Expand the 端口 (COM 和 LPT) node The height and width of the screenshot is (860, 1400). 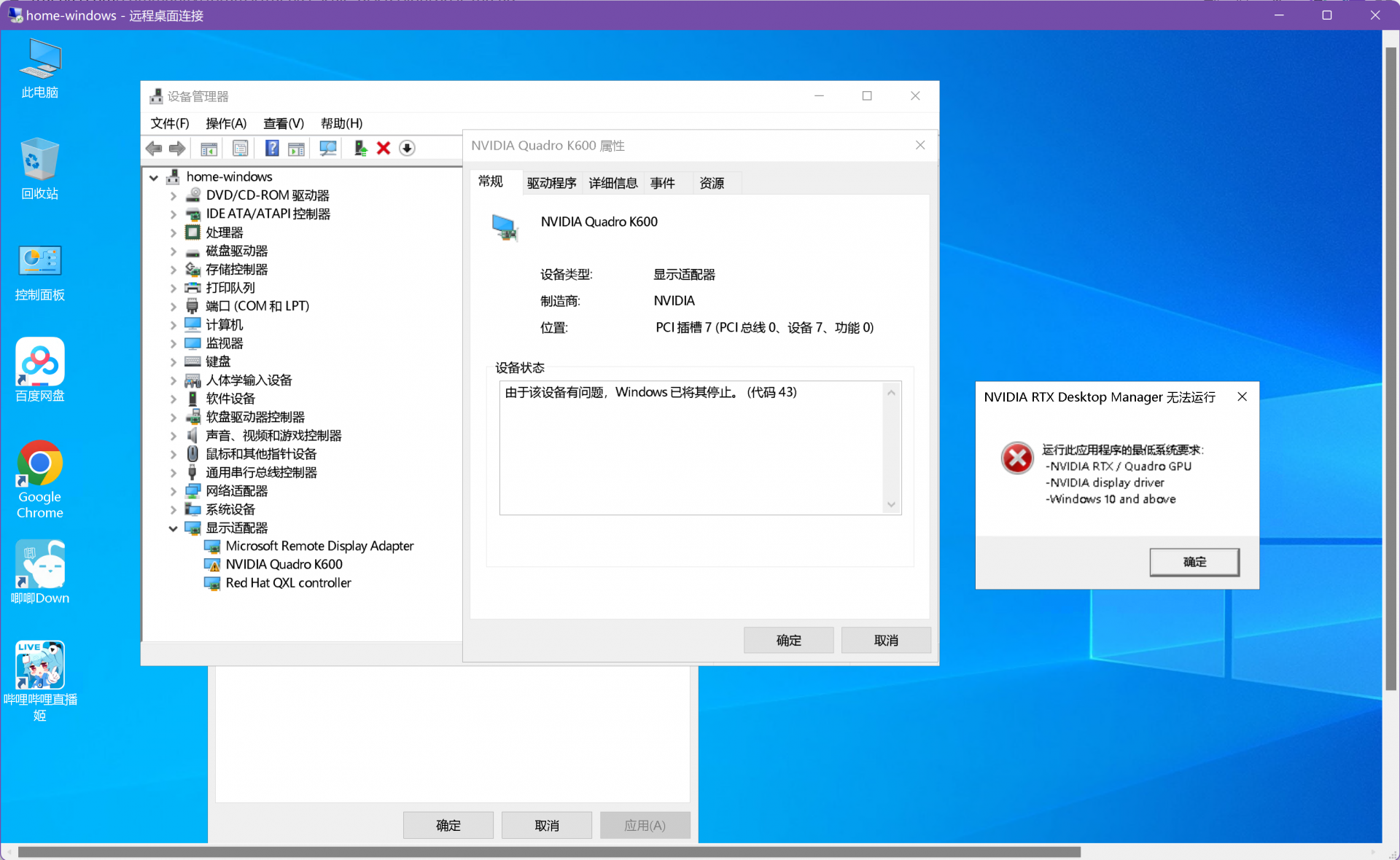[173, 306]
